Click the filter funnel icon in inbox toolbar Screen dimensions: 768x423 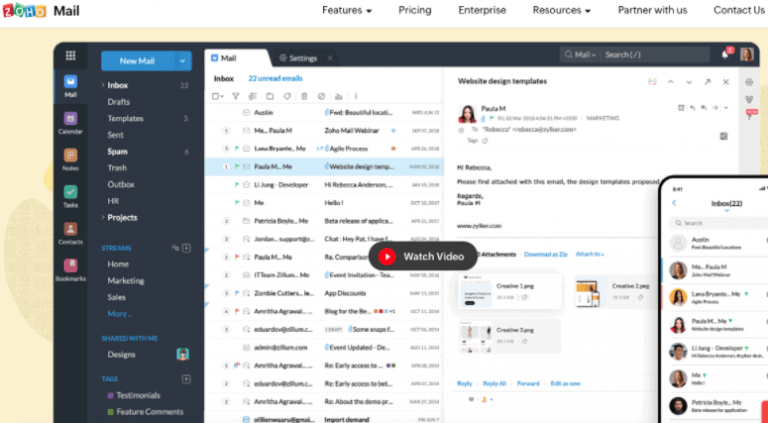[x=236, y=96]
